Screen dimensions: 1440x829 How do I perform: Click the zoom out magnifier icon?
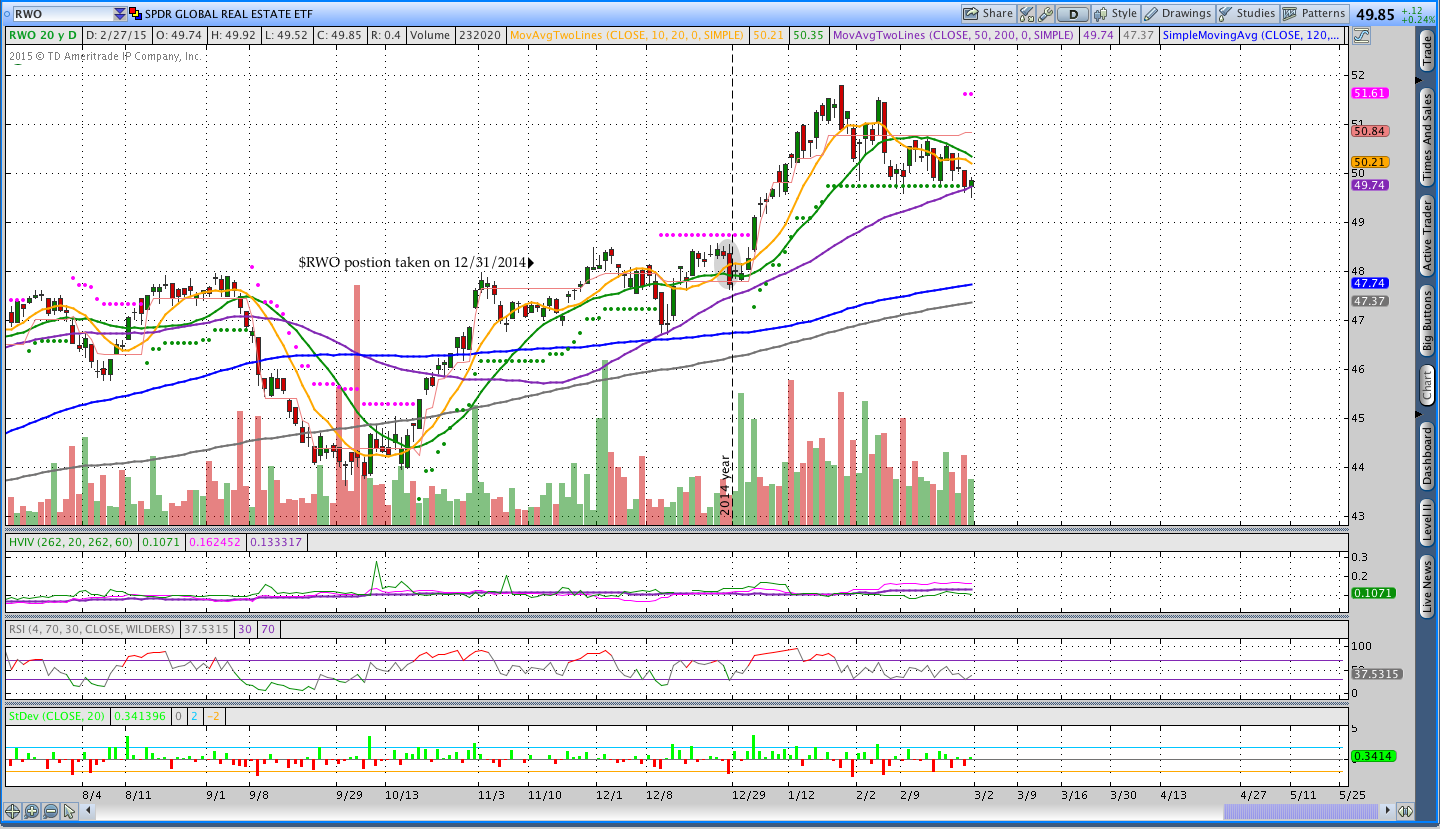[x=50, y=811]
